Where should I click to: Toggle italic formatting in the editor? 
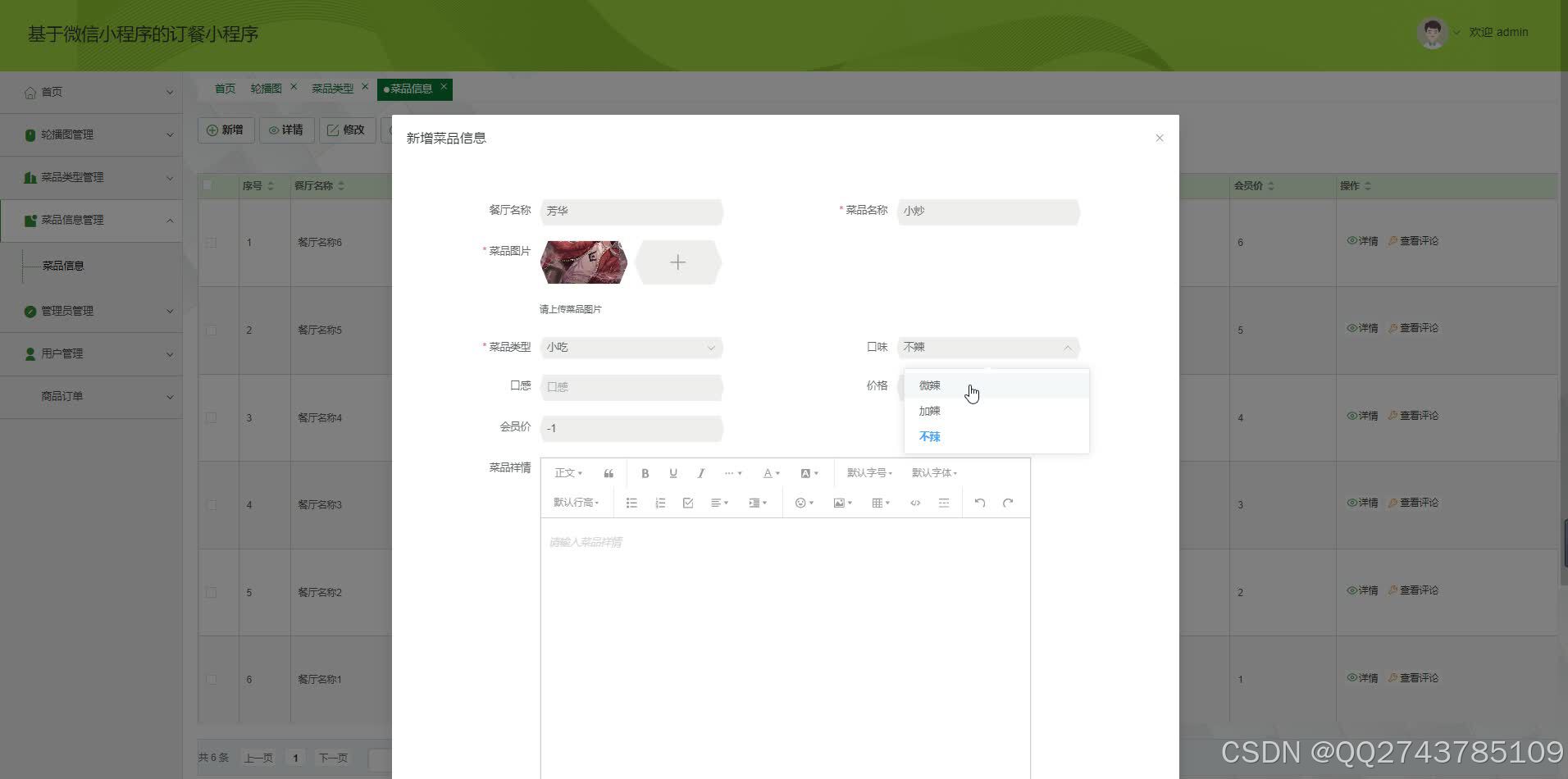pyautogui.click(x=701, y=473)
